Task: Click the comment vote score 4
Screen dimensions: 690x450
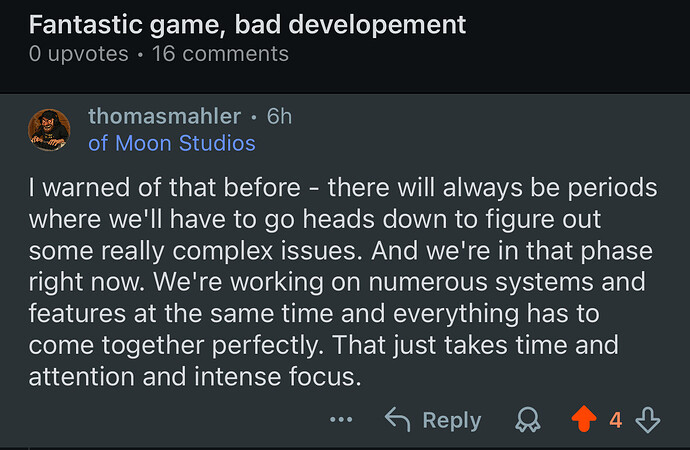Action: tap(616, 420)
